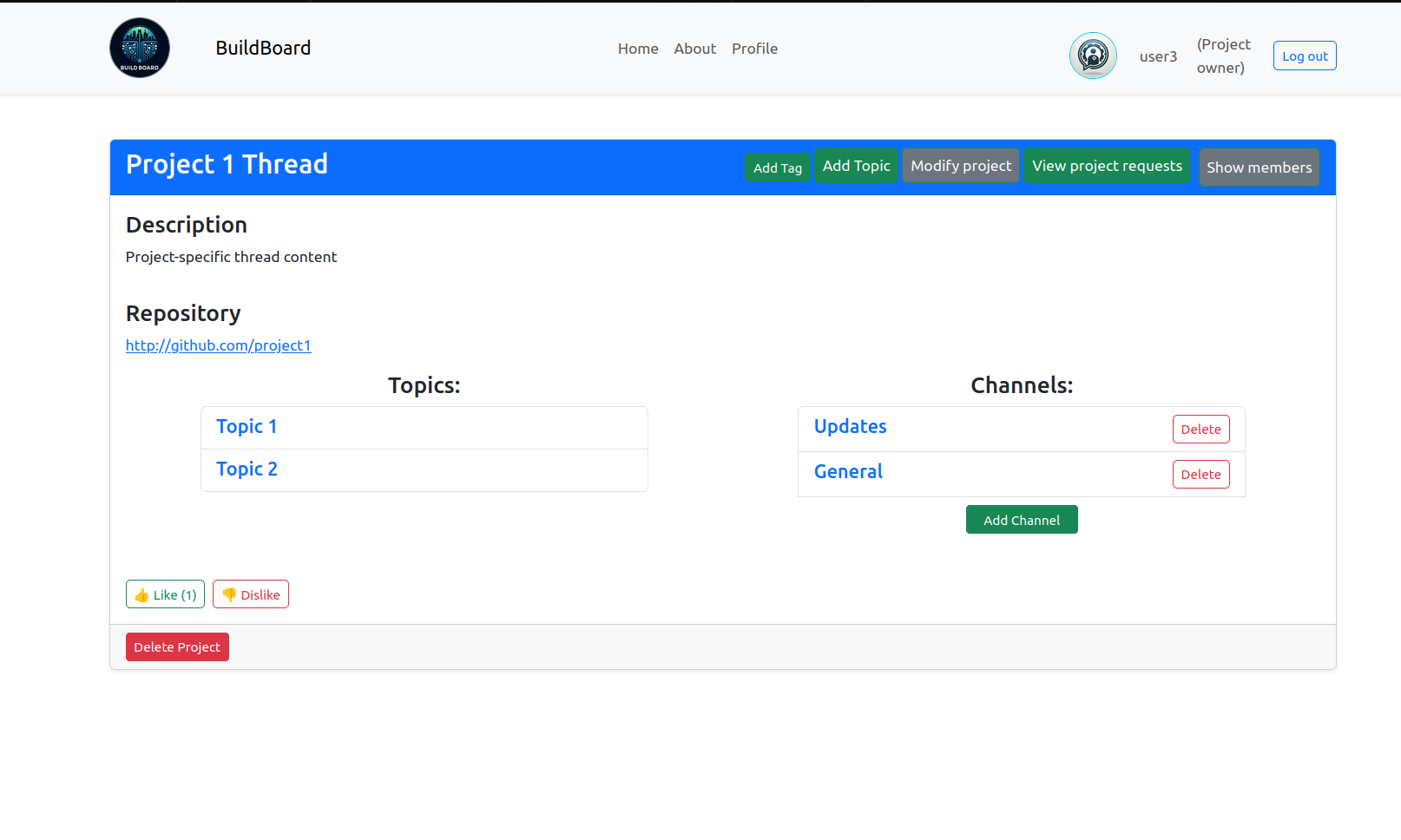Open Topic 2
Screen dimensions: 1401x840
tap(247, 469)
